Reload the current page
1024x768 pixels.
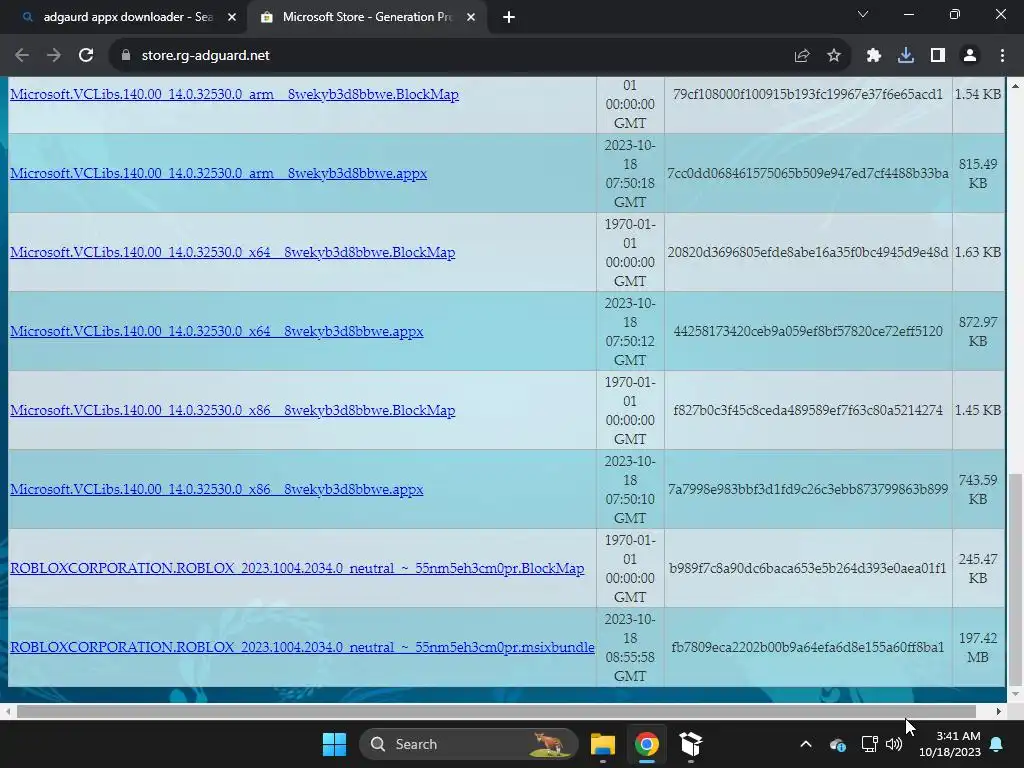(86, 56)
